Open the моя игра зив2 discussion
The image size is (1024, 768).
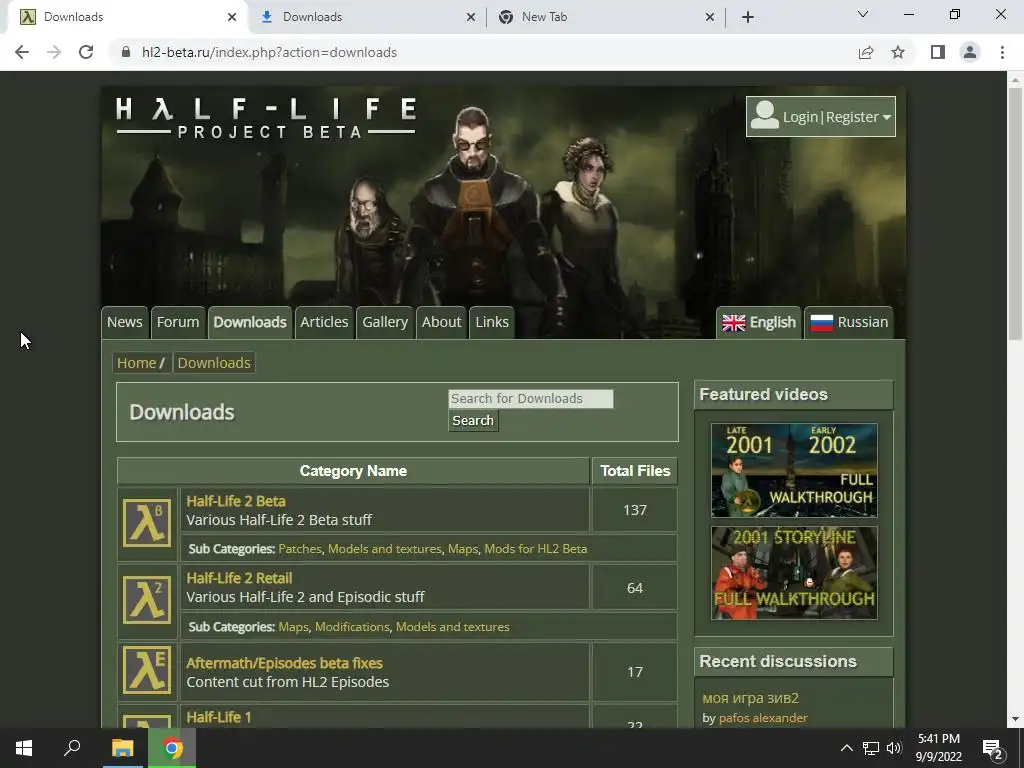coord(750,698)
